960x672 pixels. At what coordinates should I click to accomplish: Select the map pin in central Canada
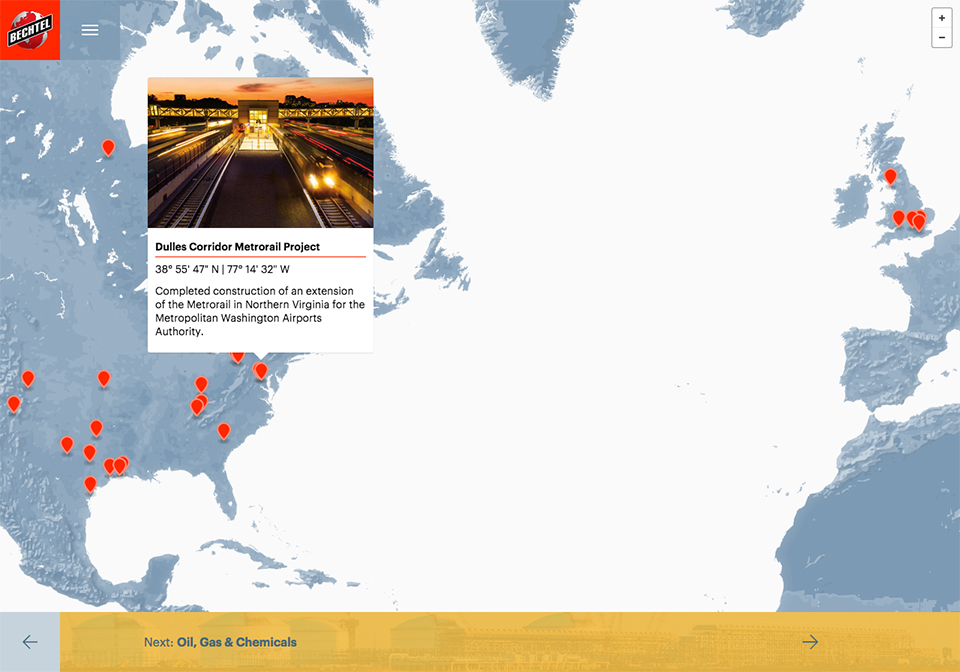tap(108, 147)
